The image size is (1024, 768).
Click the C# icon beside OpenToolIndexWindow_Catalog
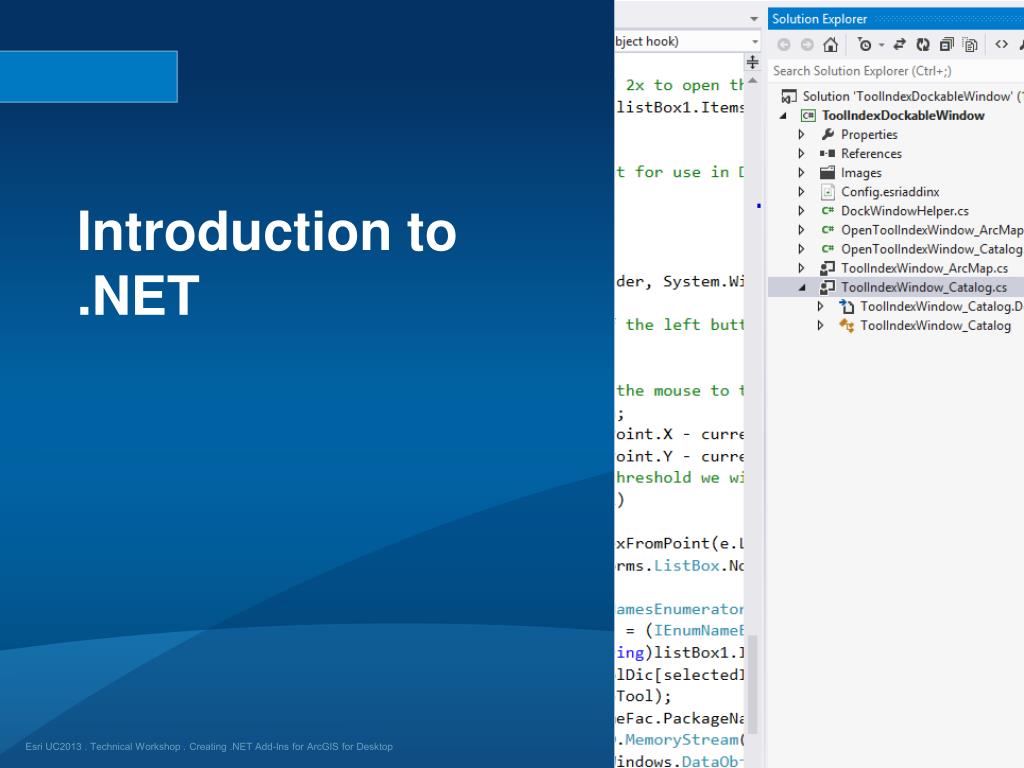[827, 249]
